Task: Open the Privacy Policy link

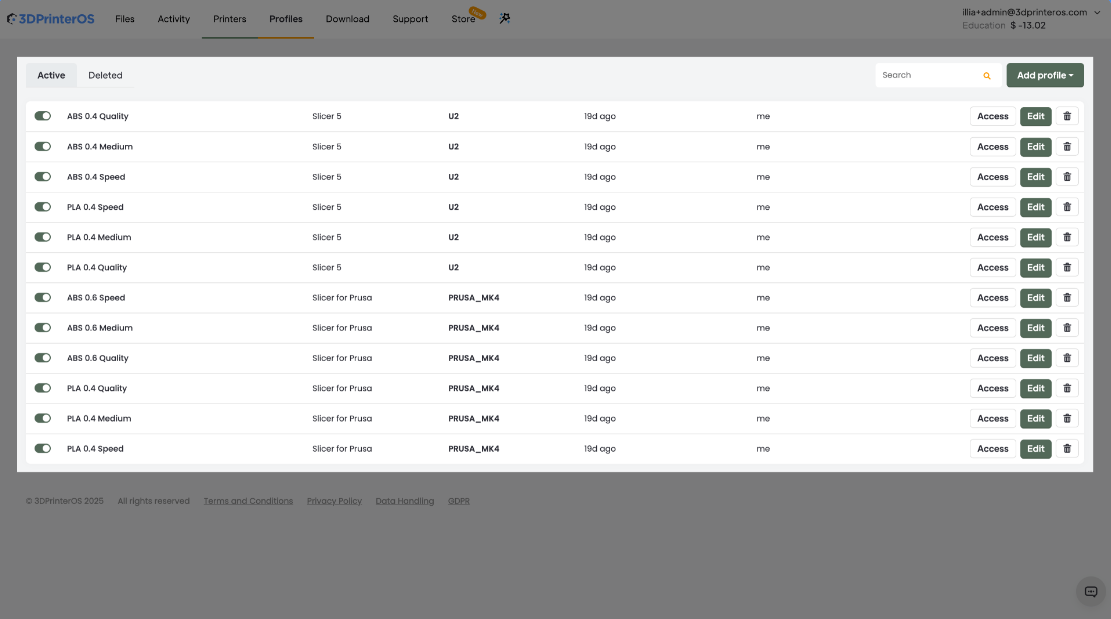Action: click(334, 501)
